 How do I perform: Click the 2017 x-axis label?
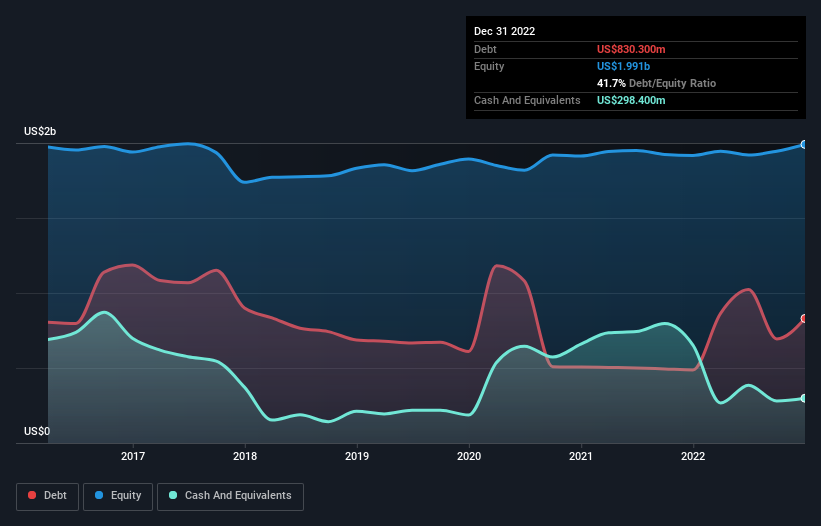point(133,456)
